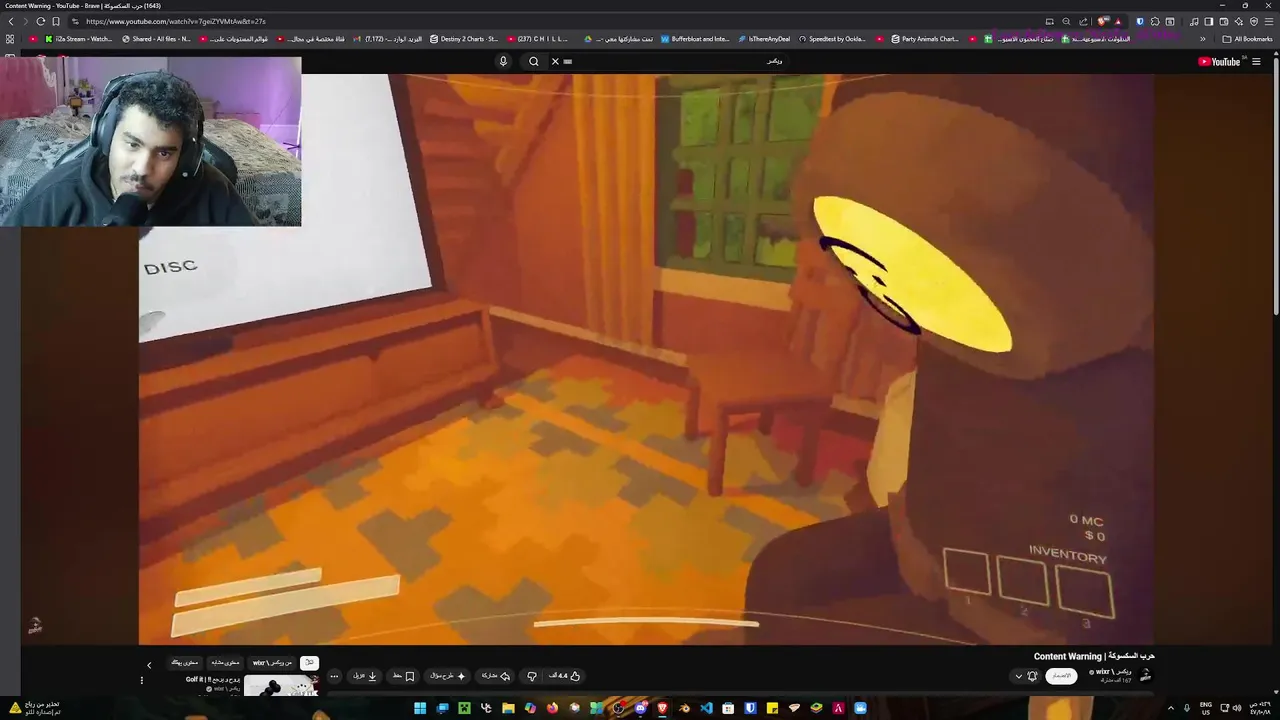
Task: Show more filter chips with the arrow
Action: click(149, 664)
